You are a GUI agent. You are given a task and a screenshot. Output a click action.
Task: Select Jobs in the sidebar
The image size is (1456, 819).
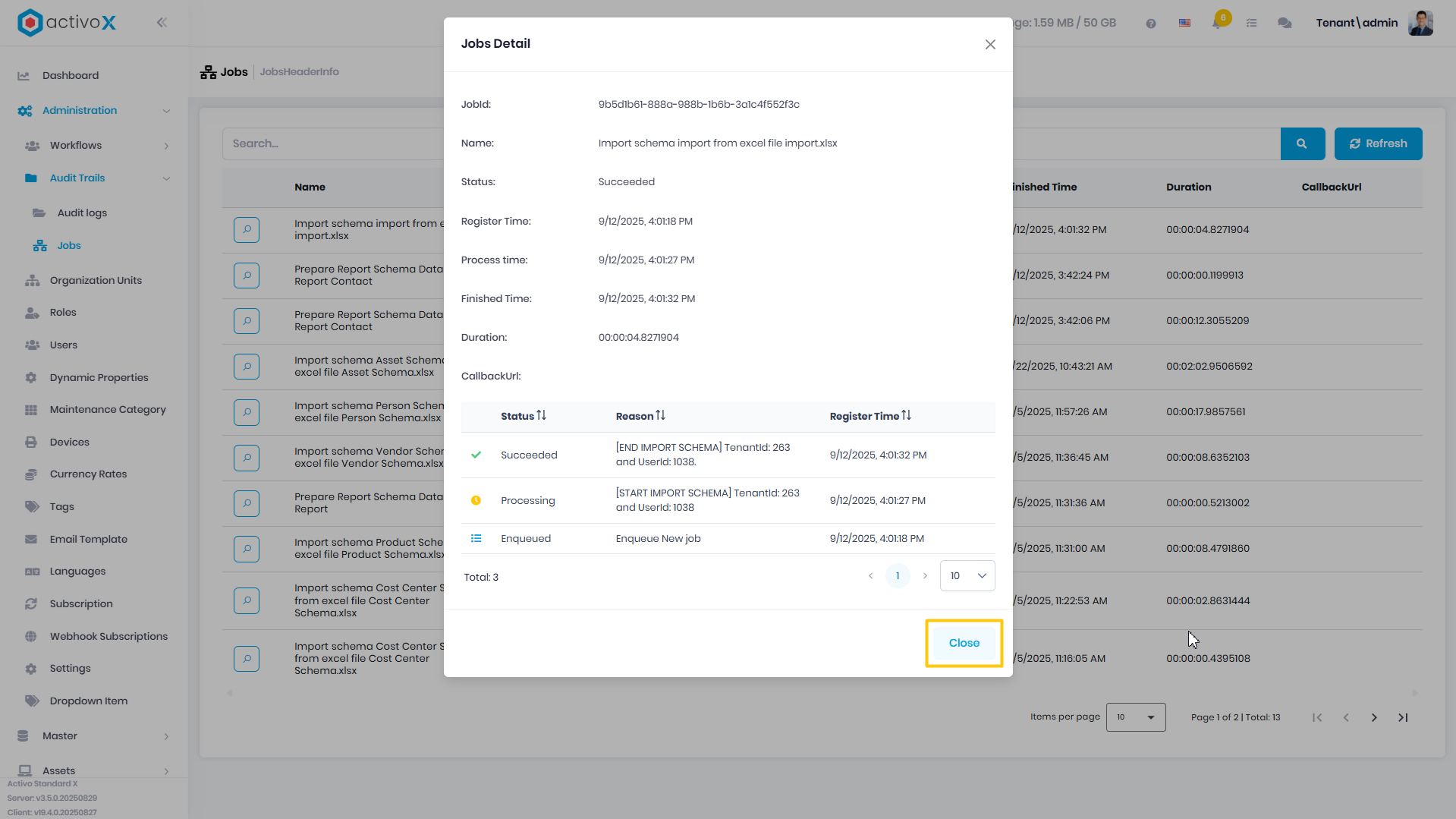(x=69, y=246)
